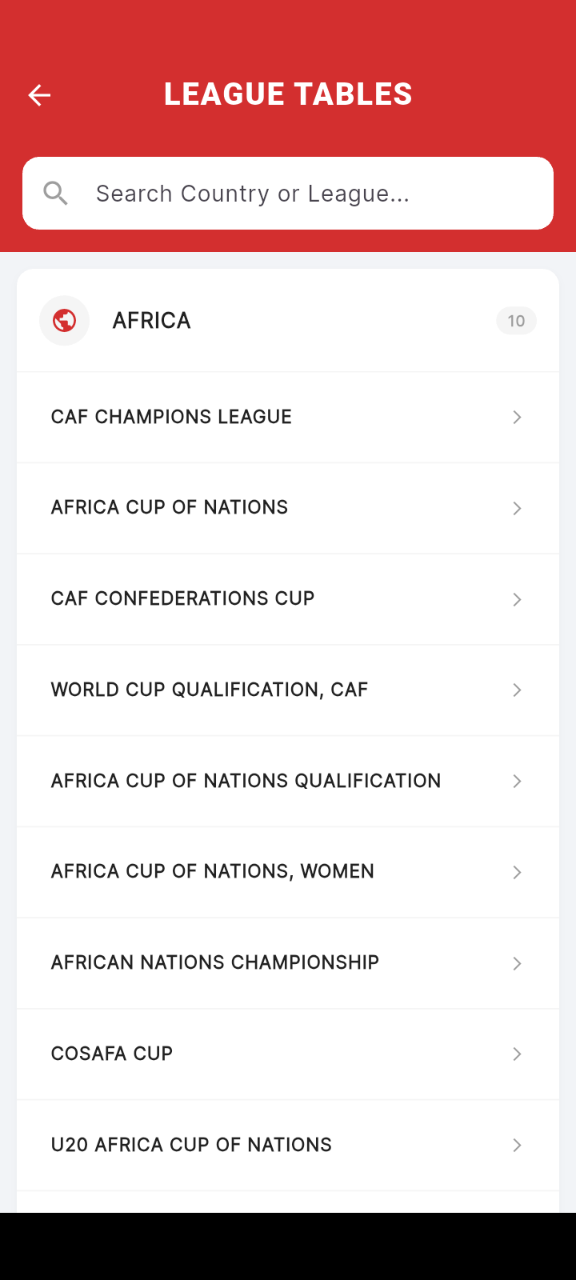576x1280 pixels.
Task: Click the chevron beside CAF CHAMPIONS LEAGUE
Action: pos(517,417)
